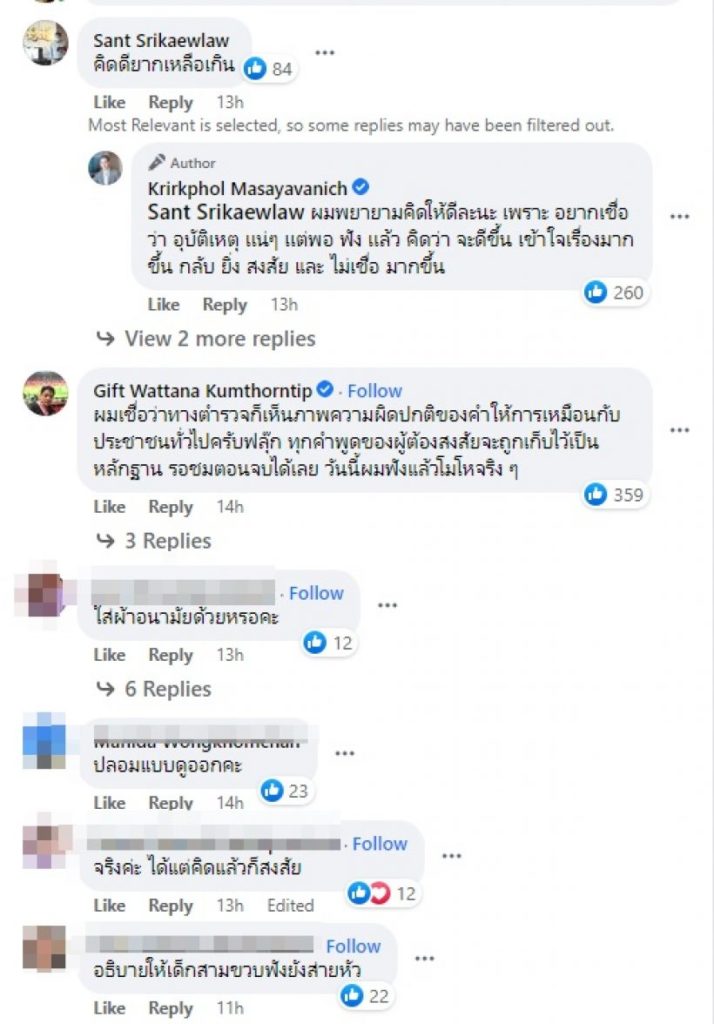Like Sant Srikaewlaw's comment
Image resolution: width=714 pixels, height=1024 pixels.
pos(109,103)
